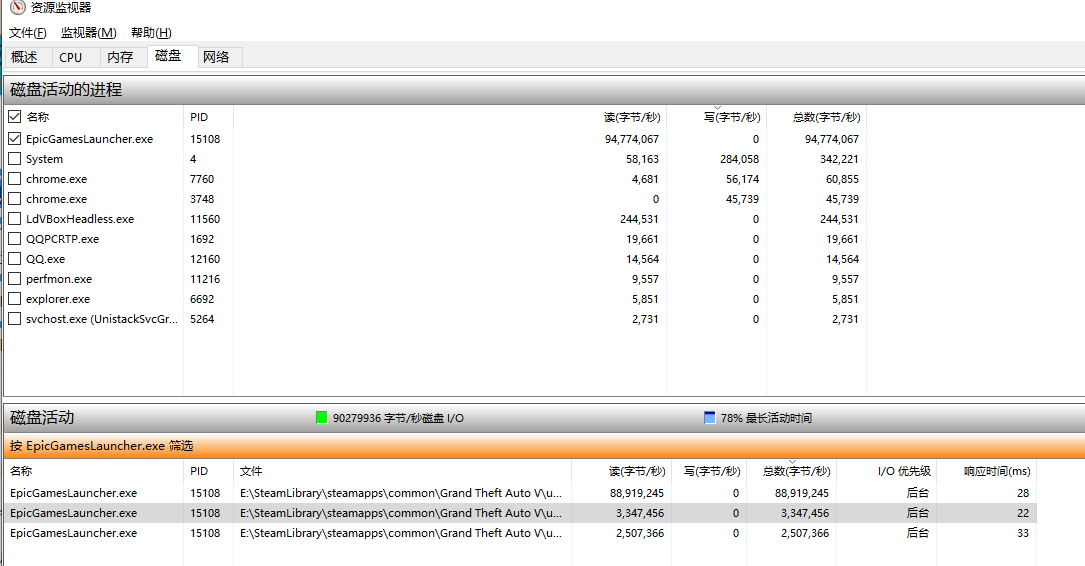The image size is (1085, 566).
Task: Check the QQPCRTP.exe checkbox
Action: (15, 239)
